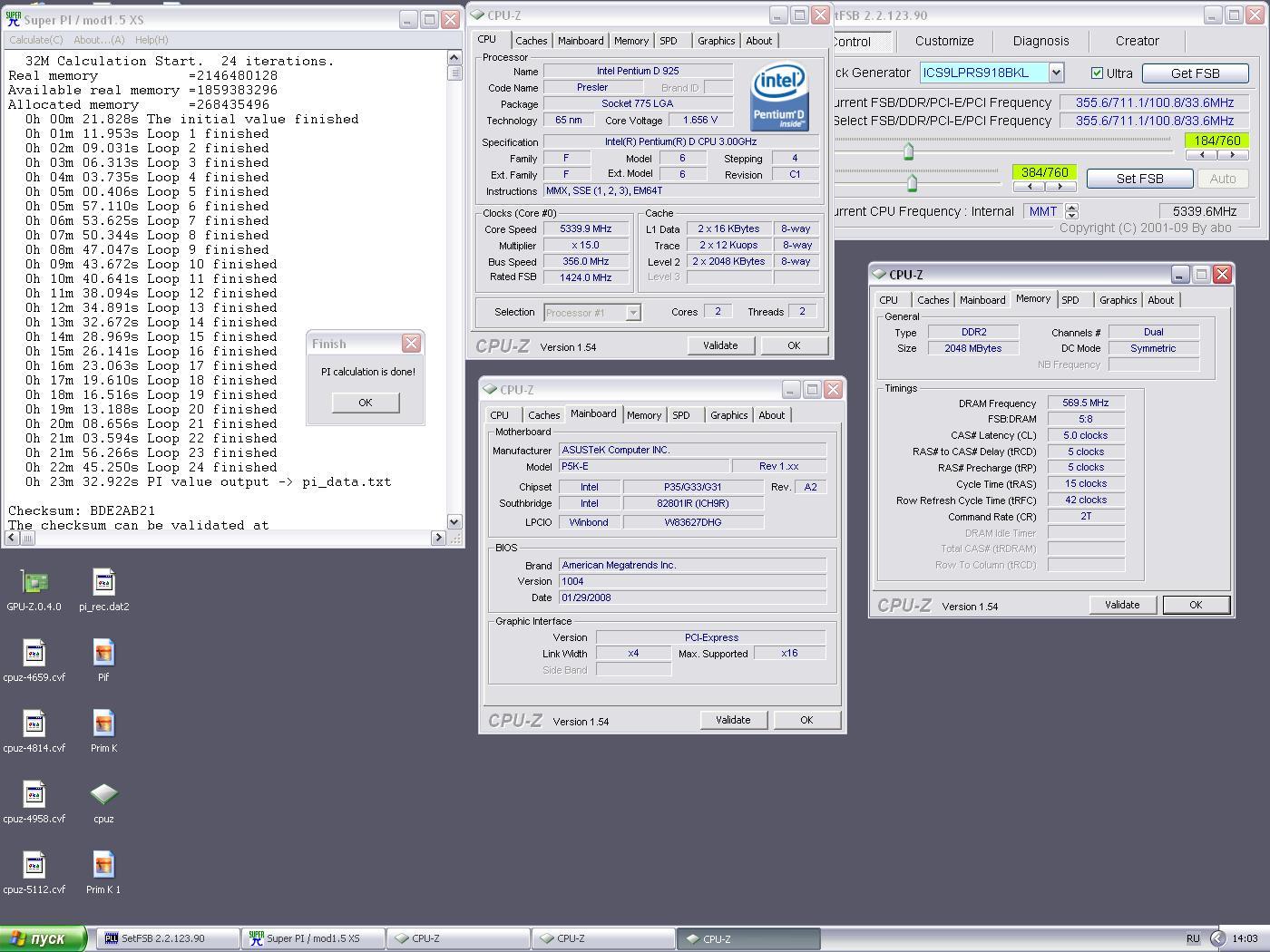The width and height of the screenshot is (1270, 952).
Task: Open Customize tab in SetFSB
Action: tap(943, 41)
